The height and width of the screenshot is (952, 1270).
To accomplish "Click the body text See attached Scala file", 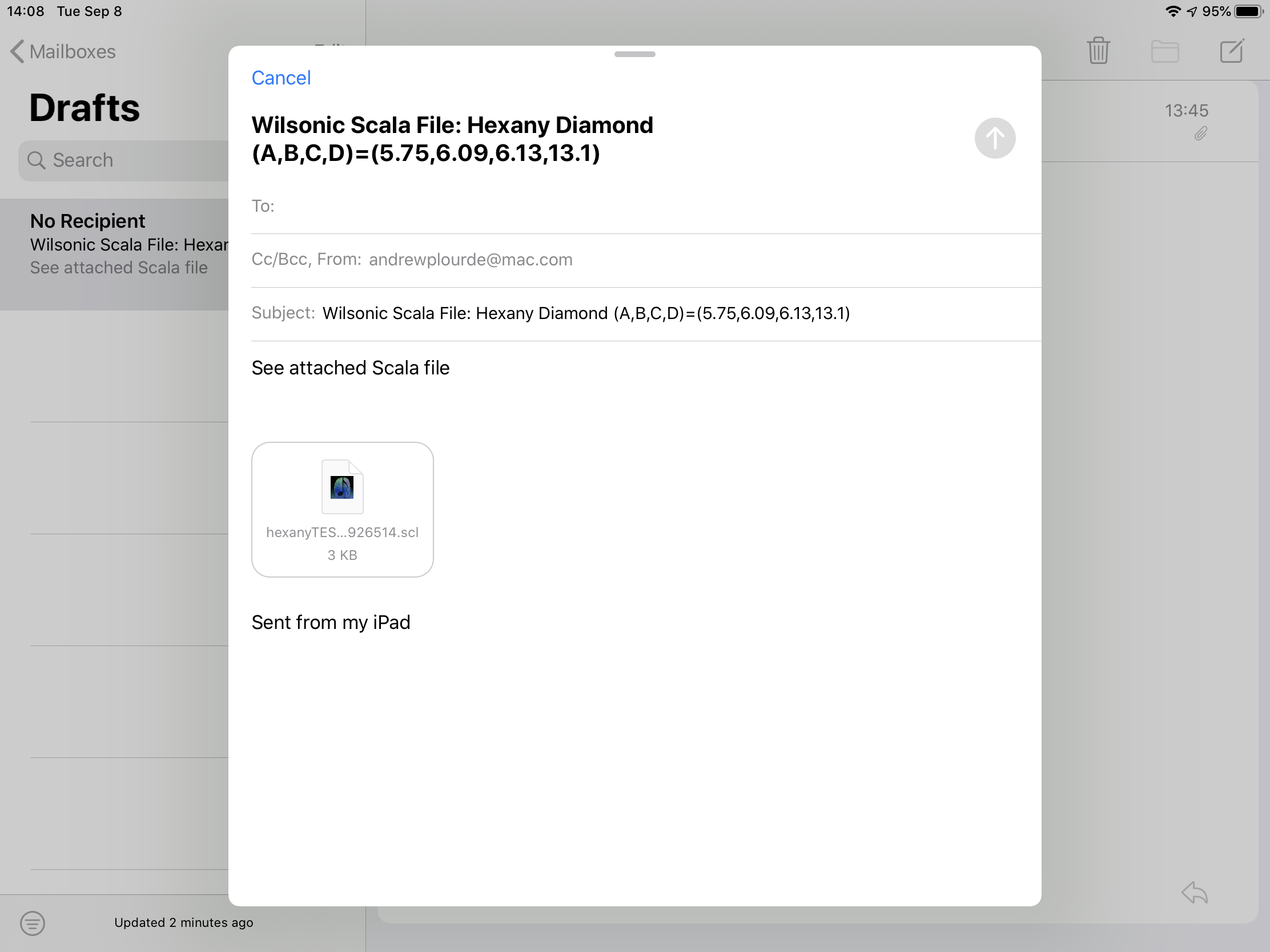I will [x=350, y=368].
